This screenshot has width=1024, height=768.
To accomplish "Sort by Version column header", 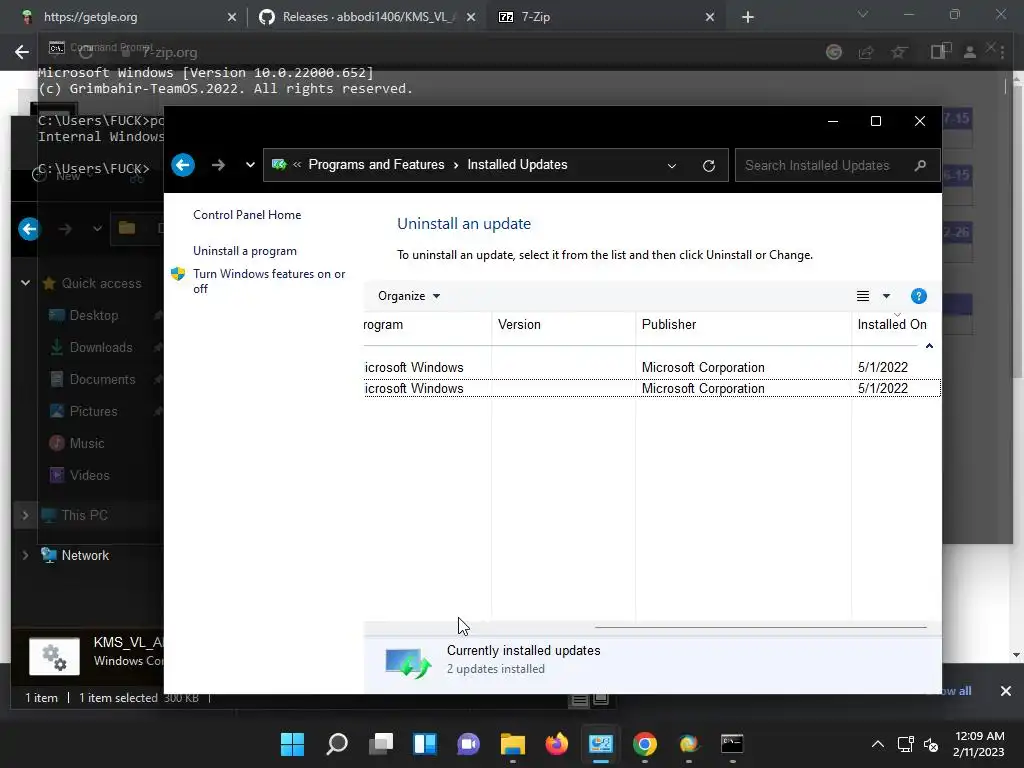I will (x=563, y=325).
